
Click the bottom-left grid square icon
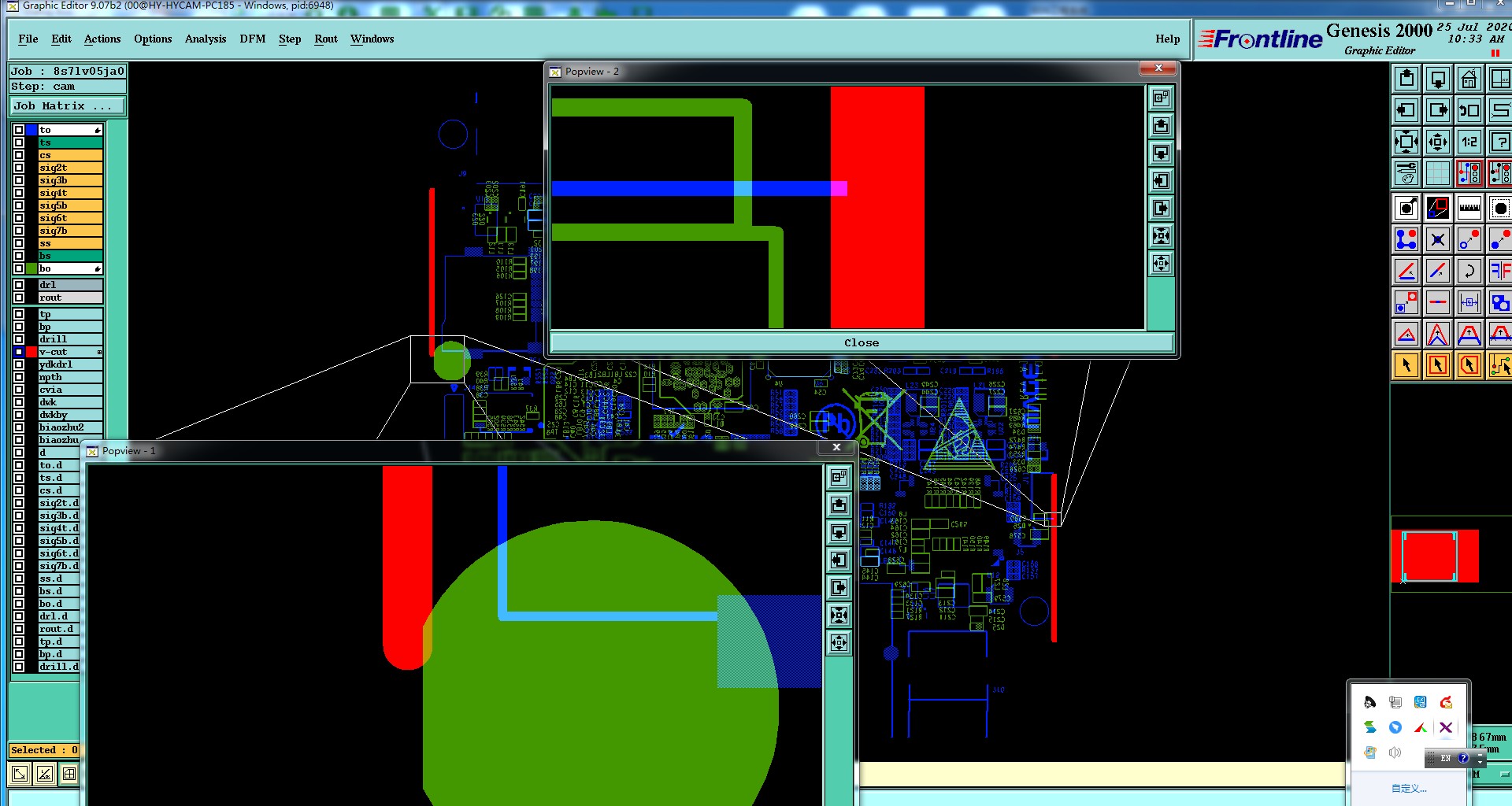pos(69,774)
